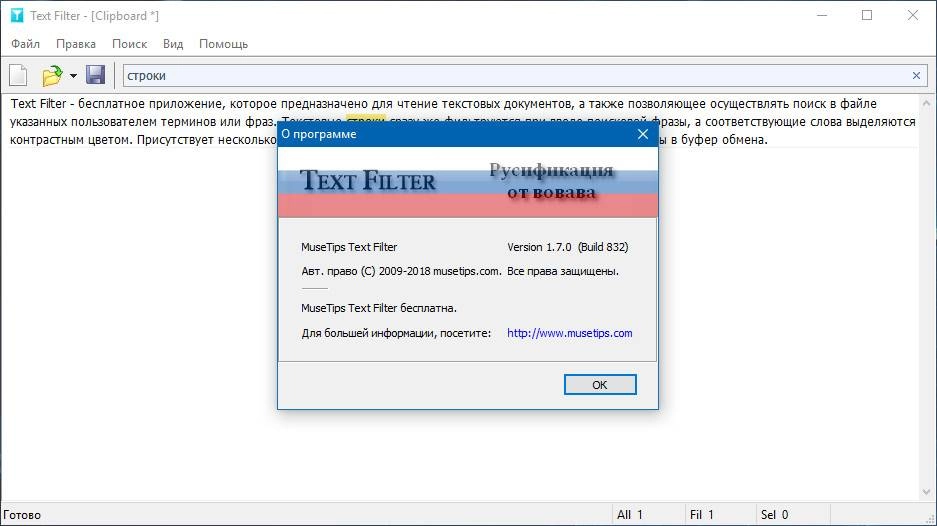Click the scrollbar down arrow
The width and height of the screenshot is (937, 526).
pyautogui.click(x=927, y=493)
